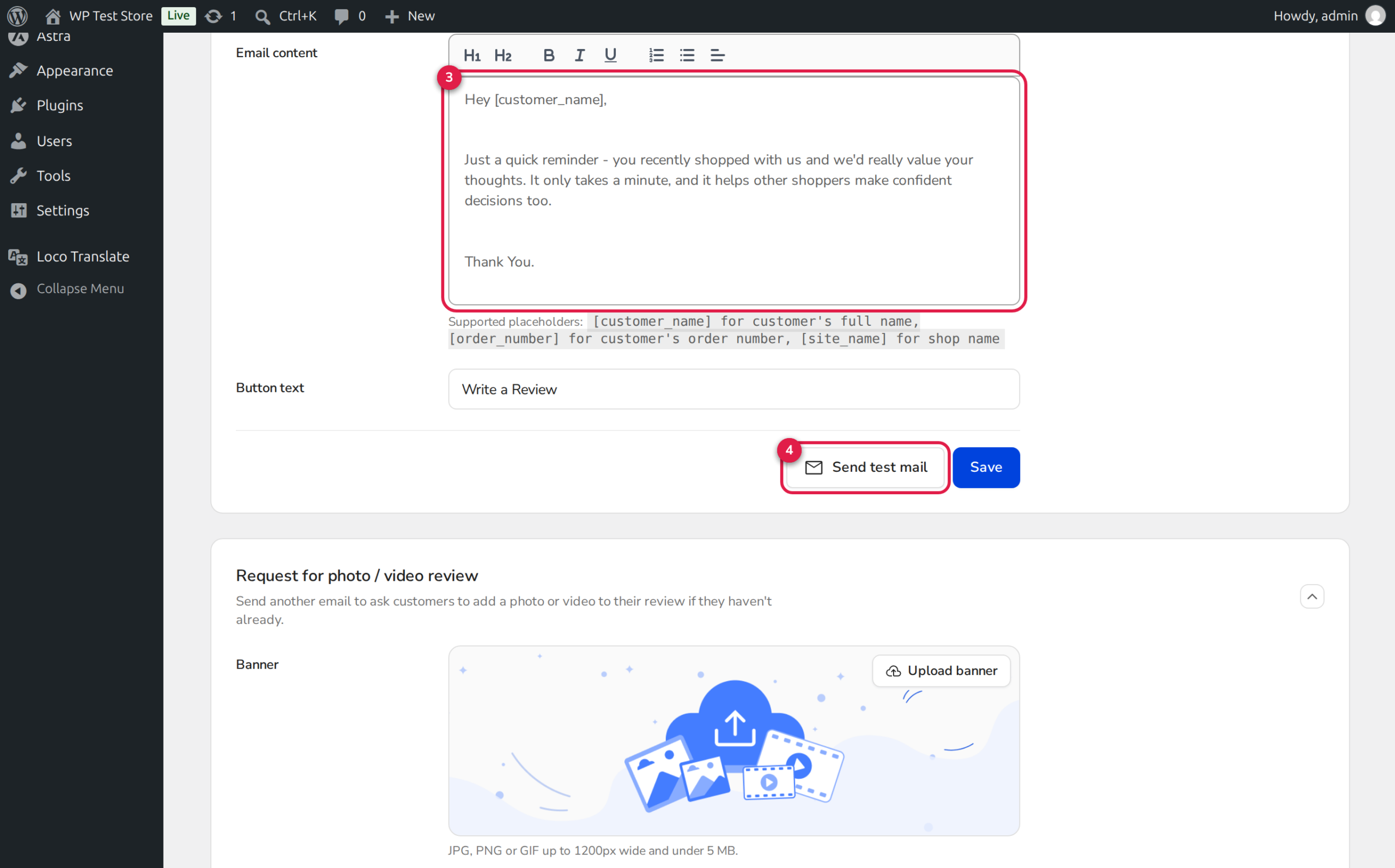Viewport: 1395px width, 868px height.
Task: Click the WordPress logo in admin bar
Action: (x=18, y=15)
